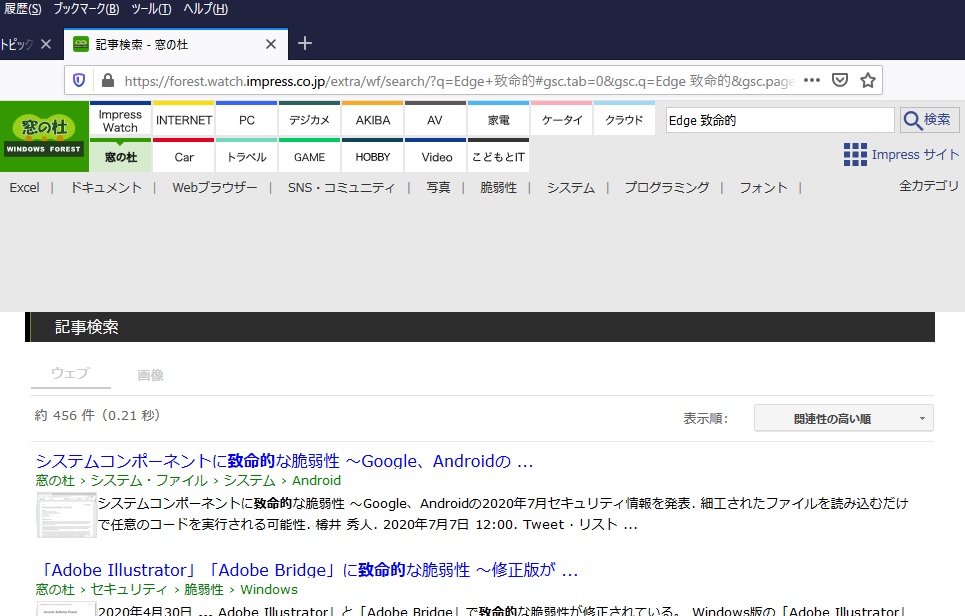965x616 pixels.
Task: Open the 全カテゴリ category list
Action: click(928, 186)
